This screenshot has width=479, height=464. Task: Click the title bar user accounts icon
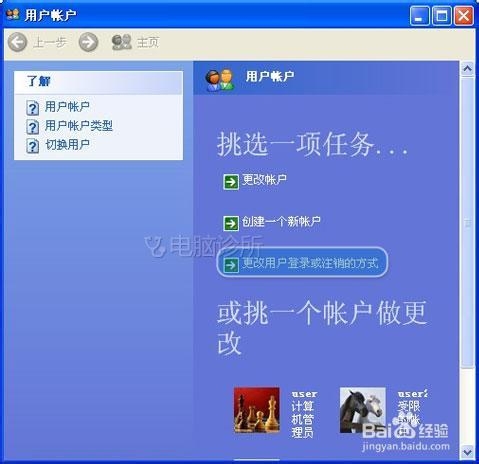13,14
